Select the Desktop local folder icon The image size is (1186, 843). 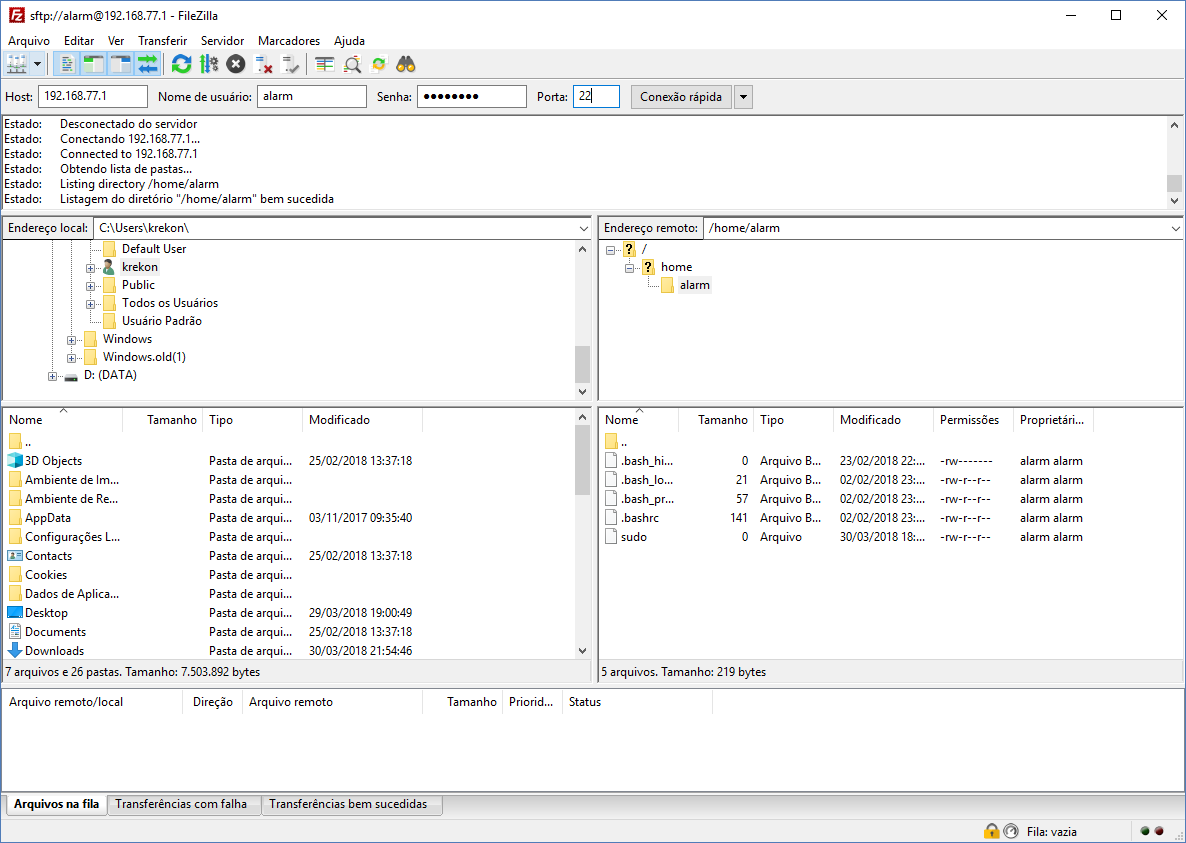coord(15,612)
